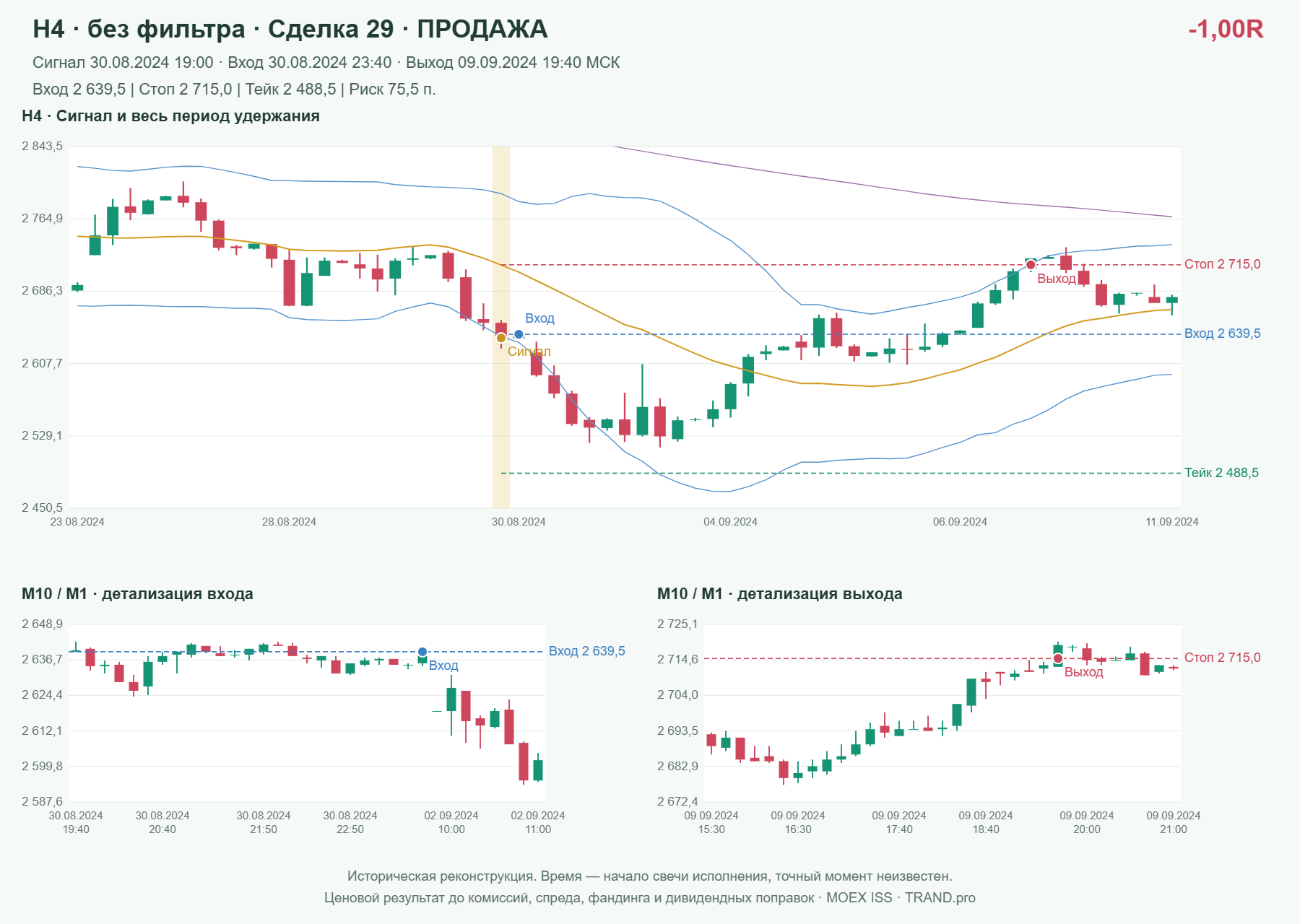The height and width of the screenshot is (924, 1300).
Task: Select the blue entry dot in the M10 entry detail chart
Action: 422,652
